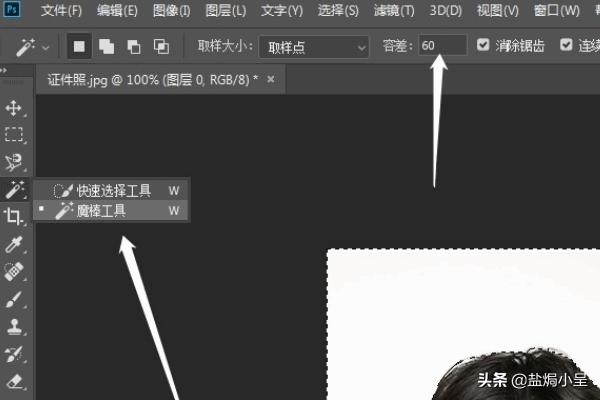Select the Clone Stamp tool
Screen dimensions: 600x400
pyautogui.click(x=14, y=326)
